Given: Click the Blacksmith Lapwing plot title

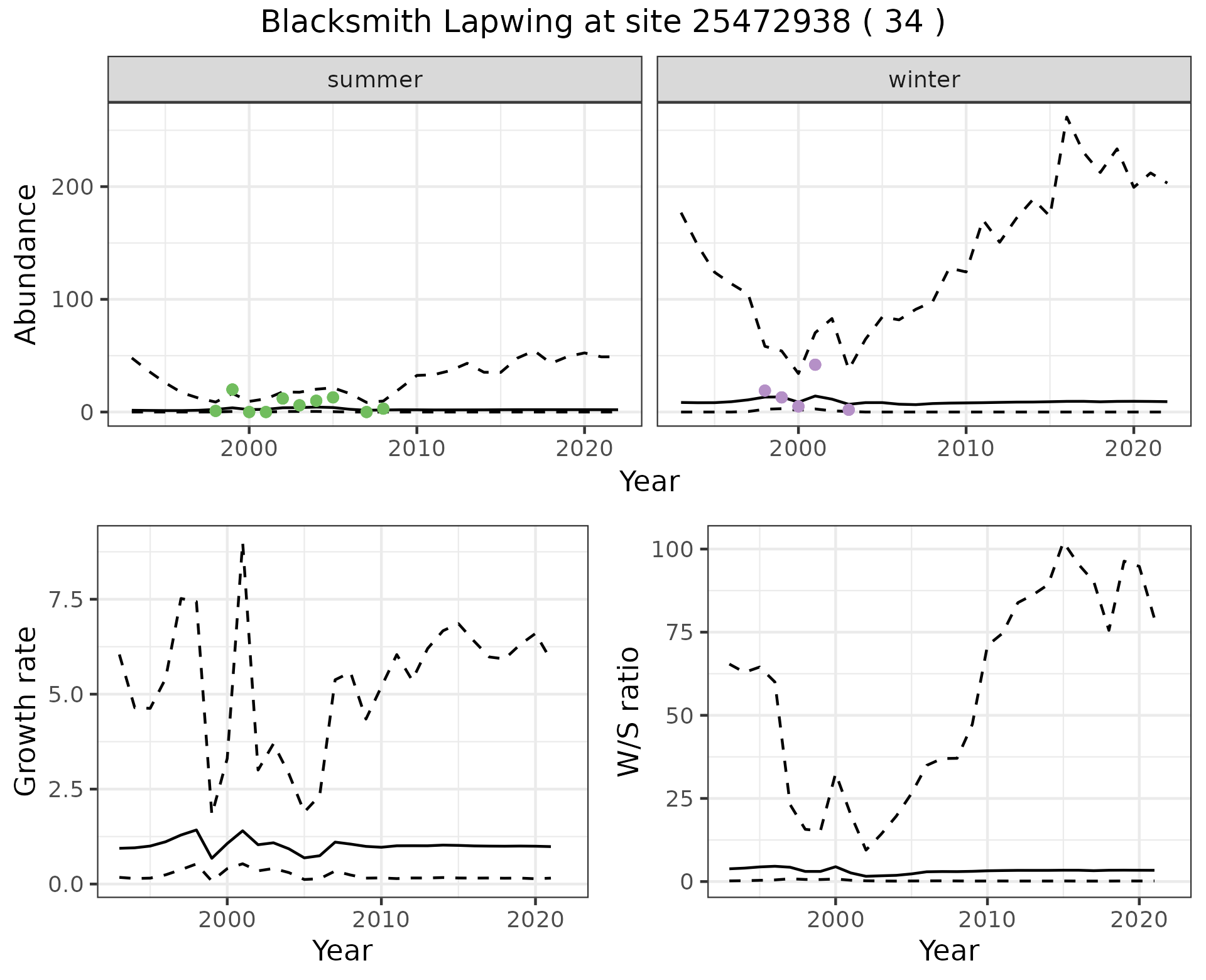Looking at the screenshot, I should point(602,23).
